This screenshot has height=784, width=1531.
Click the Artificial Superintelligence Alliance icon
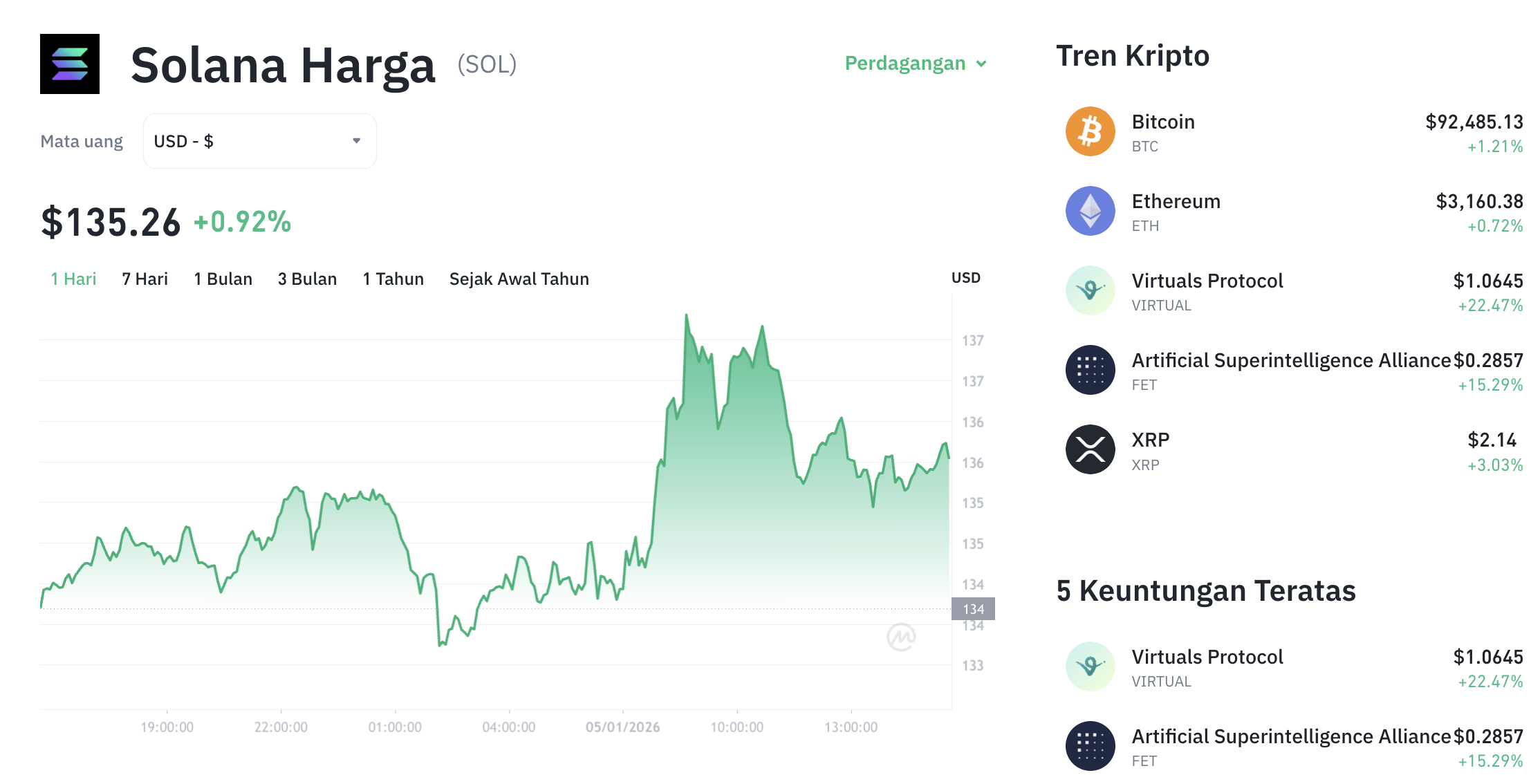(x=1090, y=369)
